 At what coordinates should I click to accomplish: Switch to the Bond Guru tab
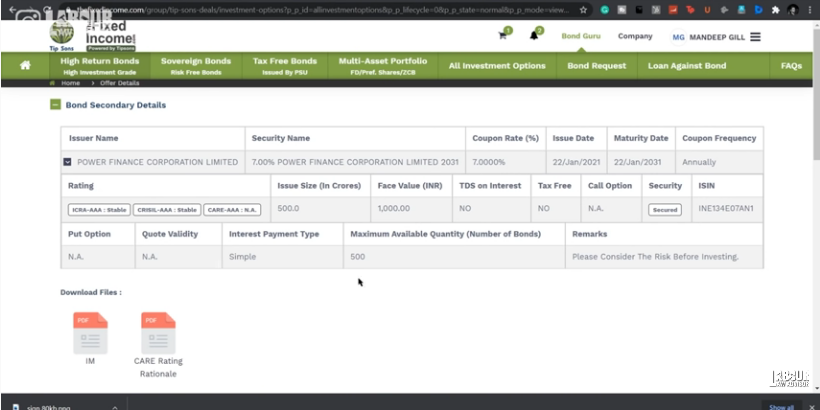[581, 36]
